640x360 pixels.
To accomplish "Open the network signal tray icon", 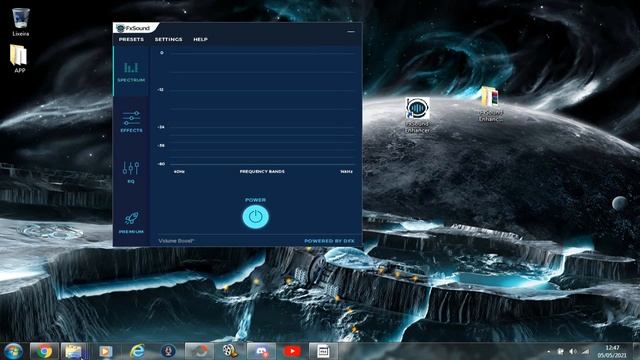I will [586, 351].
